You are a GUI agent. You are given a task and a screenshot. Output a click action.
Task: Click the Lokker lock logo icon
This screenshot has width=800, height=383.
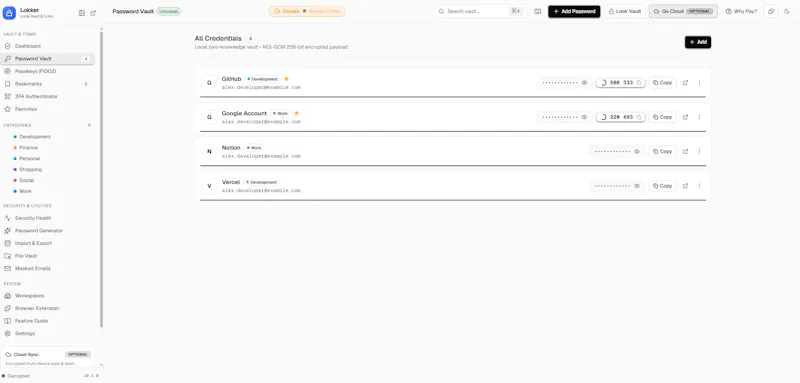[9, 13]
